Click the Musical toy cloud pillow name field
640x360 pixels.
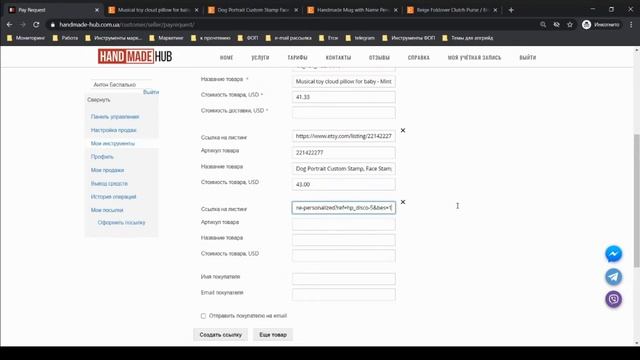pos(344,82)
